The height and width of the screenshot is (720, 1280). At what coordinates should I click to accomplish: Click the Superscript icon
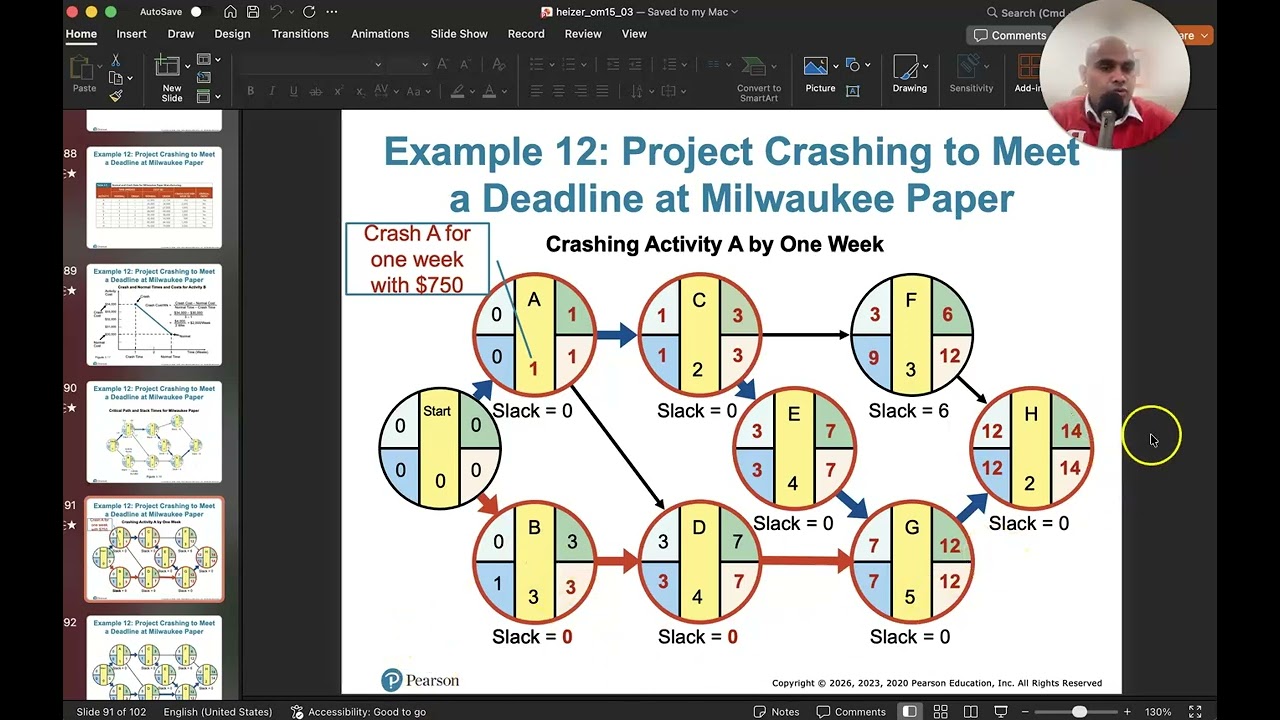(x=337, y=91)
